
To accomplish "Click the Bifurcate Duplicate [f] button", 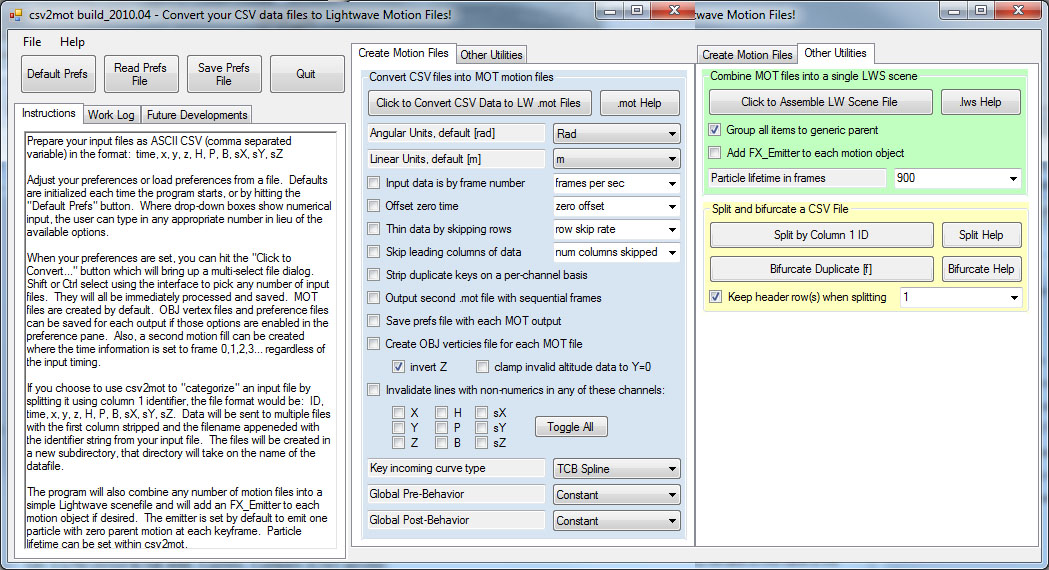I will coord(822,269).
